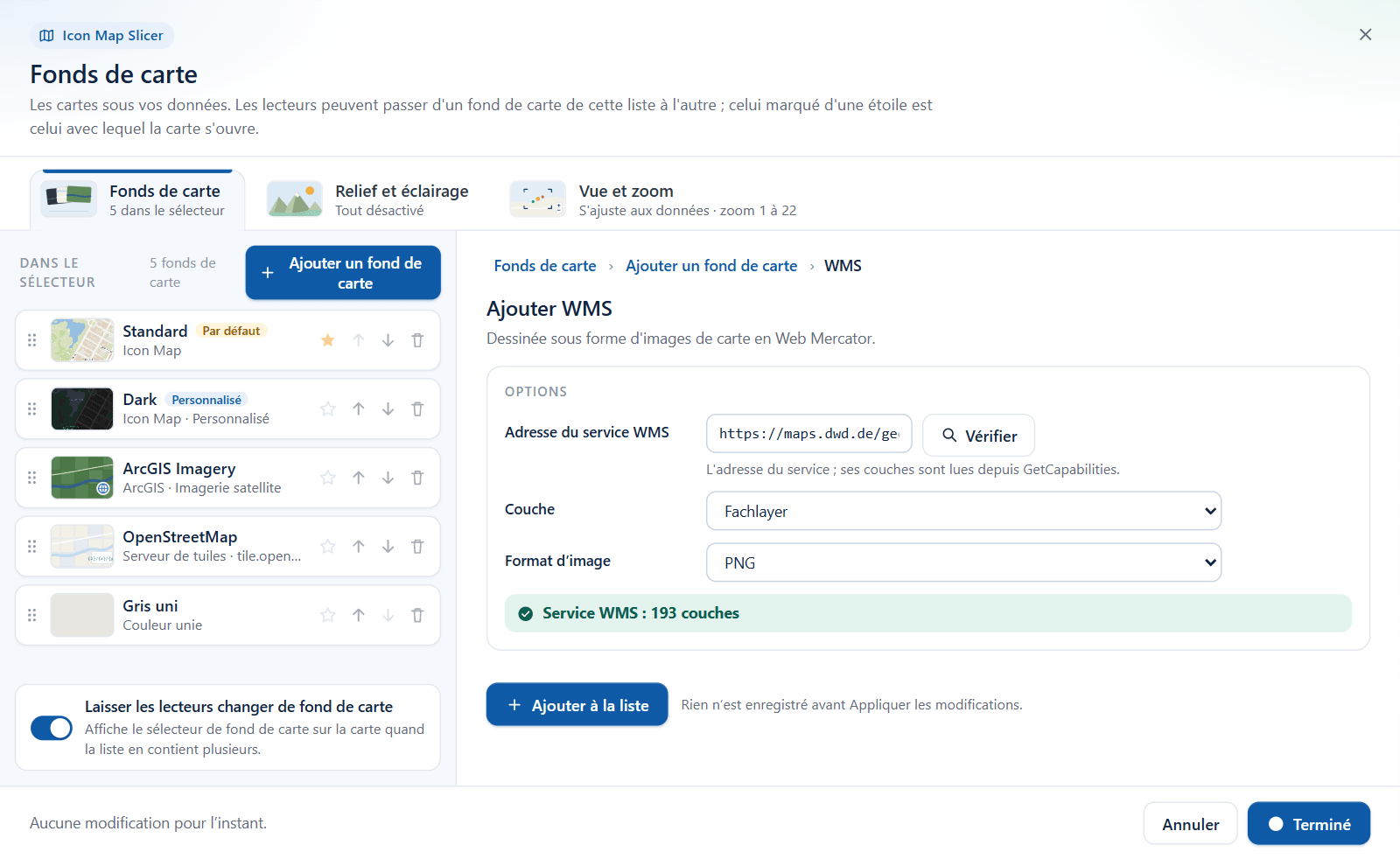
Task: Open the Vue et zoom tab
Action: tap(654, 199)
